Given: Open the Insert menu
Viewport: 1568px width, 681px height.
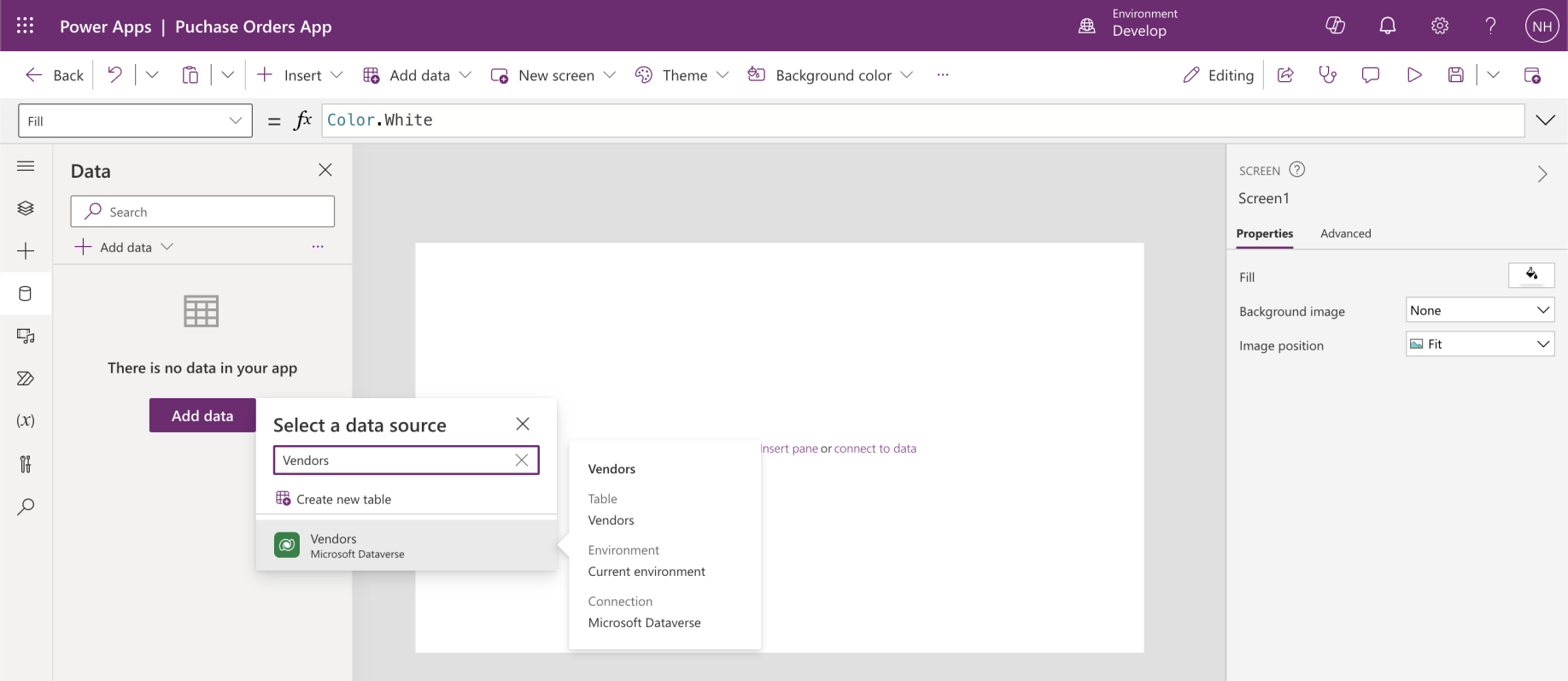Looking at the screenshot, I should pos(300,75).
